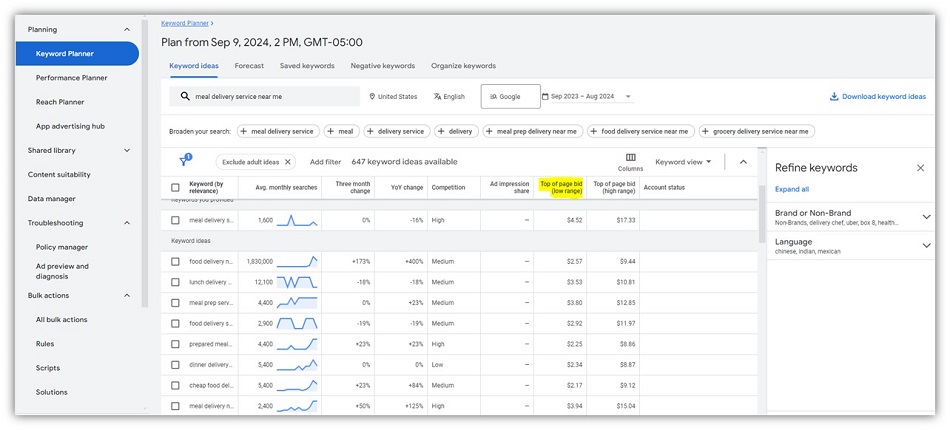Open the Keyword view dropdown
Image resolution: width=950 pixels, height=430 pixels.
point(683,161)
